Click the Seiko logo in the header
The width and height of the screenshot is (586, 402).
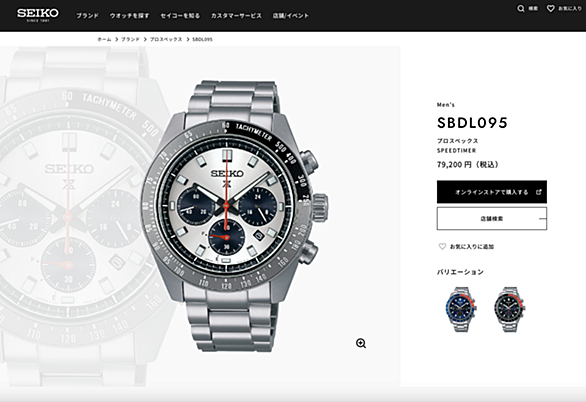pos(38,15)
